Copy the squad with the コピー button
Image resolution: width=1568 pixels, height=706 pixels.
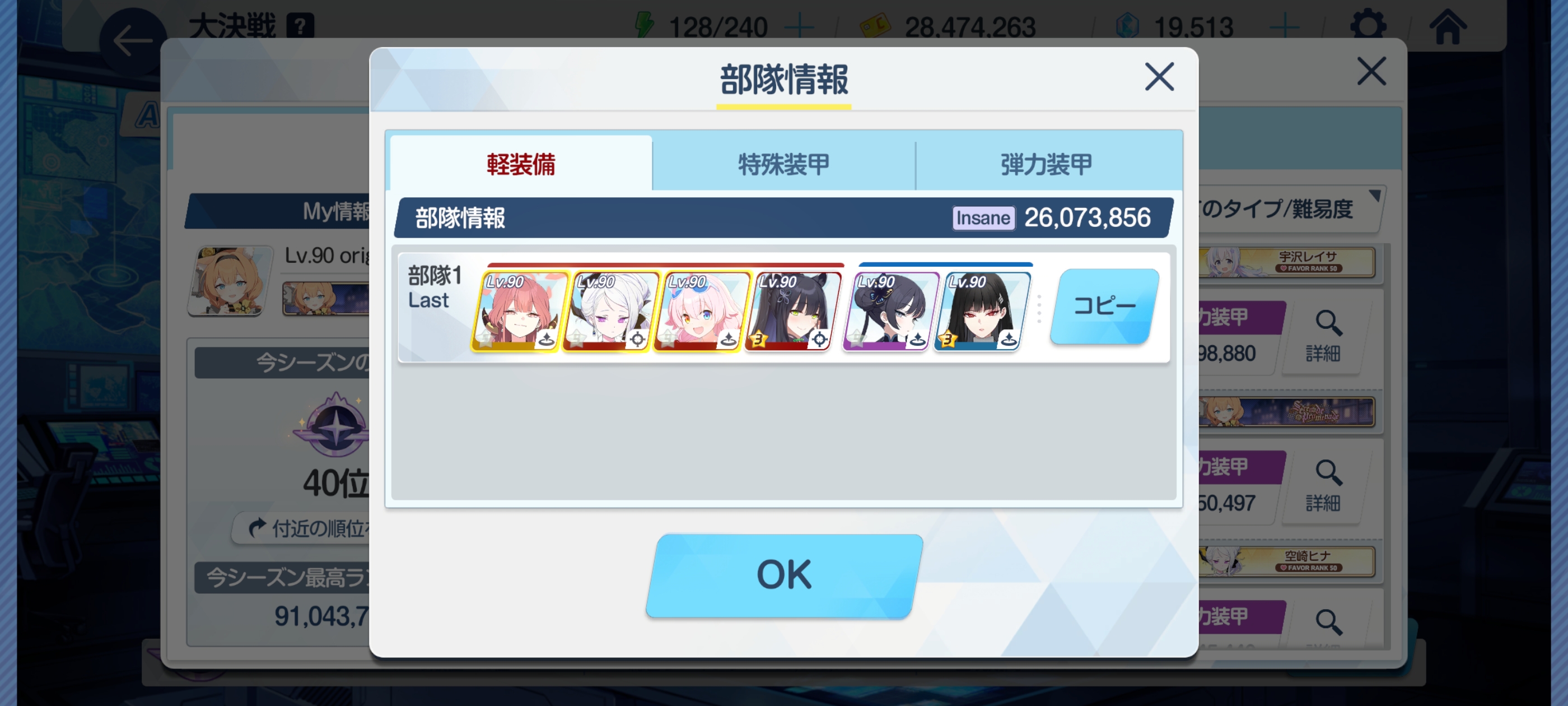tap(1104, 306)
